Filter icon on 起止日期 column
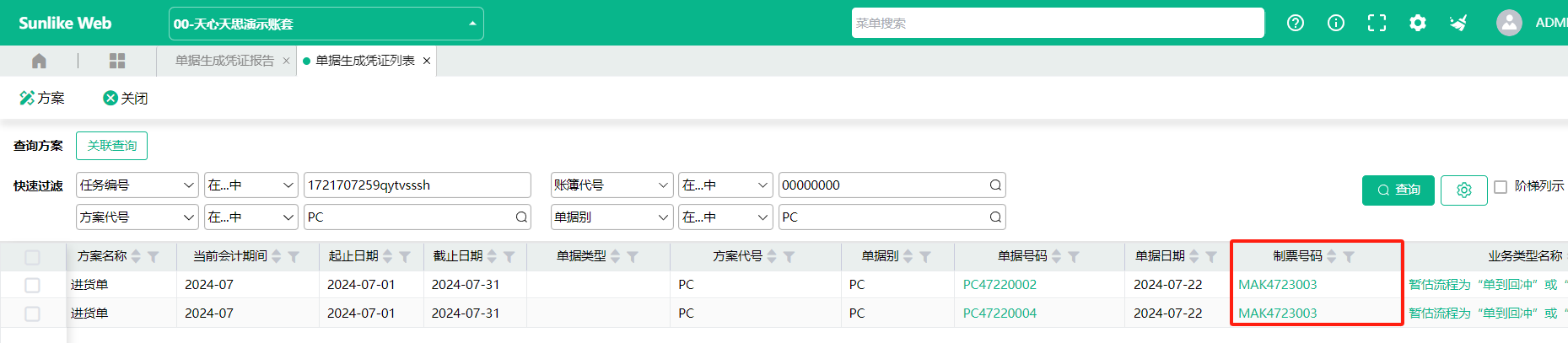Viewport: 1568px width, 343px height. tap(405, 256)
